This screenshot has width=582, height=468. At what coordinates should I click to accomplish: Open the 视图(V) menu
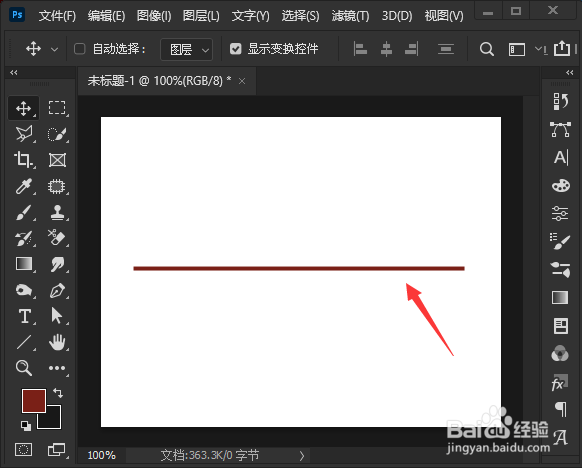(444, 16)
